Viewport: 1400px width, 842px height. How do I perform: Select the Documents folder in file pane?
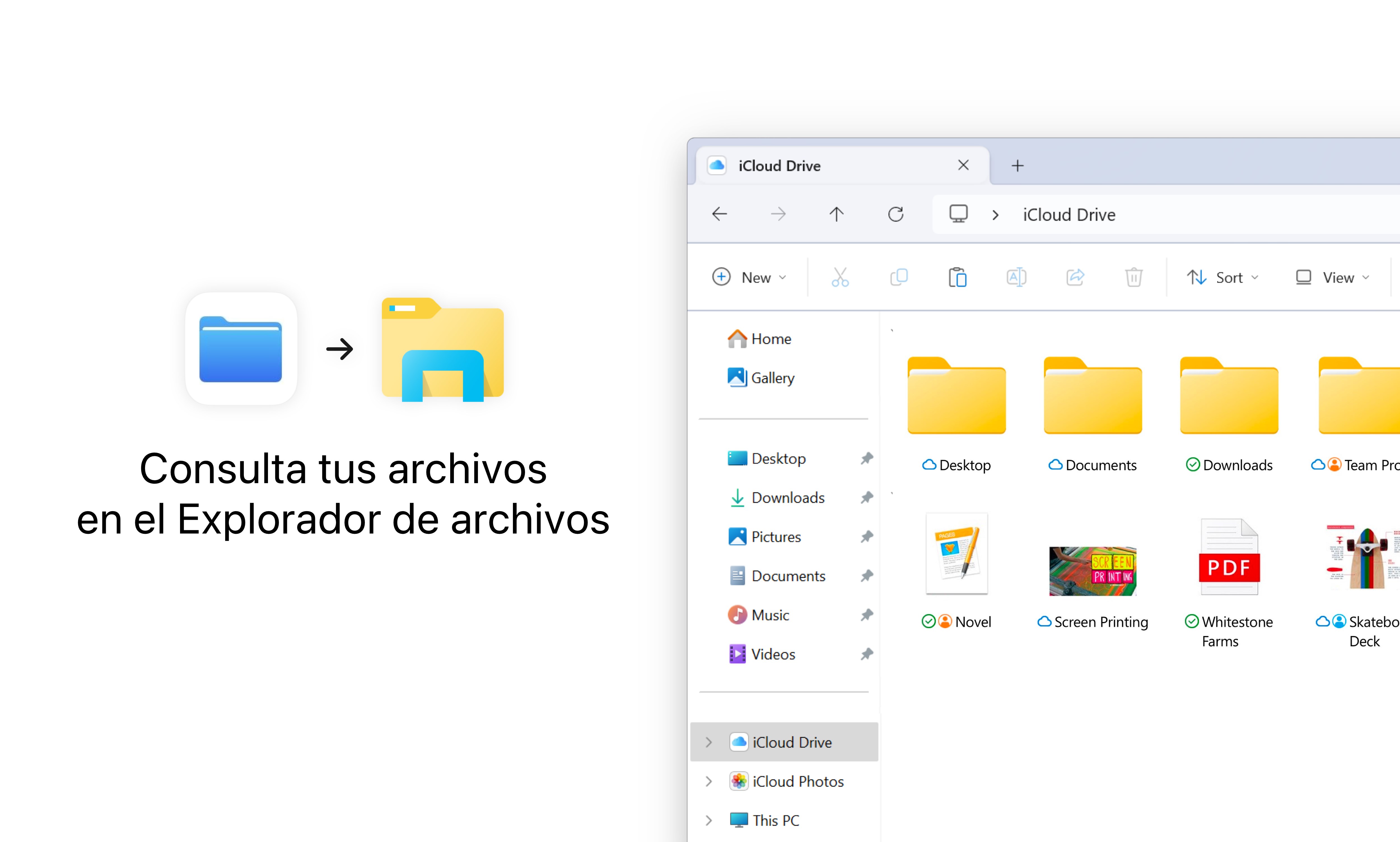pyautogui.click(x=1093, y=415)
